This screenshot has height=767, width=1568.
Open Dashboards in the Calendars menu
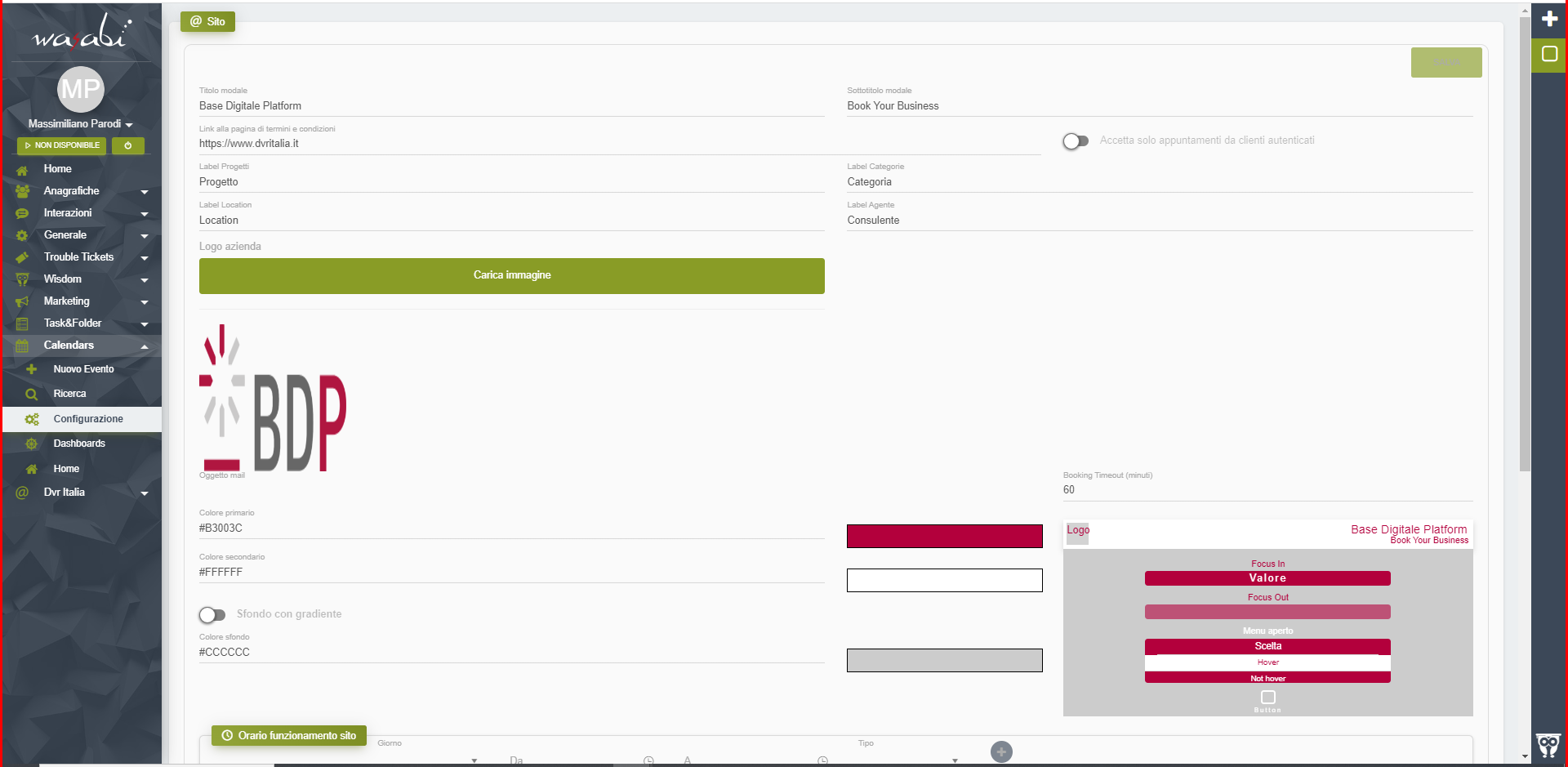79,444
